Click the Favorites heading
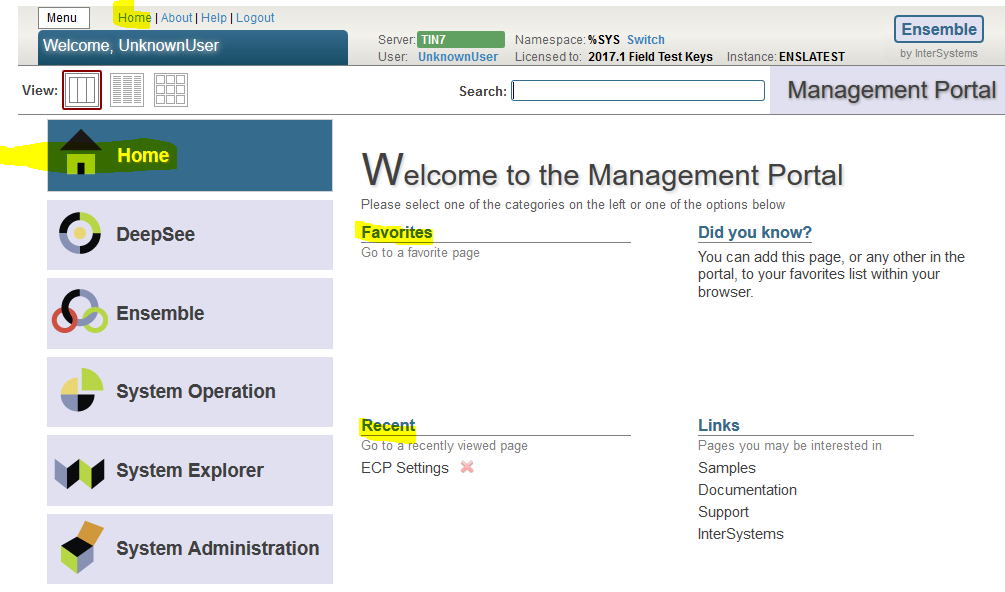Viewport: 1005px width, 592px height. [397, 233]
